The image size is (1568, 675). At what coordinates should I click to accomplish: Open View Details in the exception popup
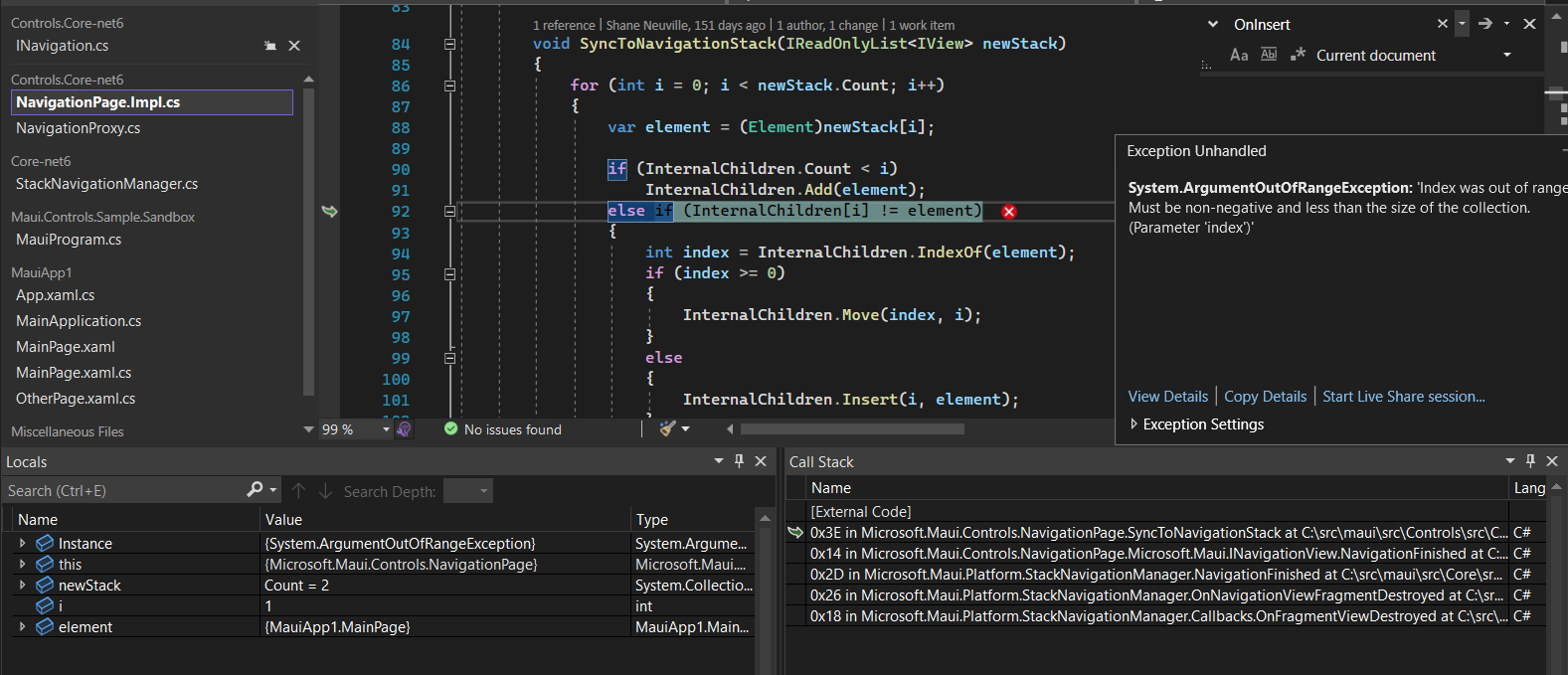[x=1167, y=397]
